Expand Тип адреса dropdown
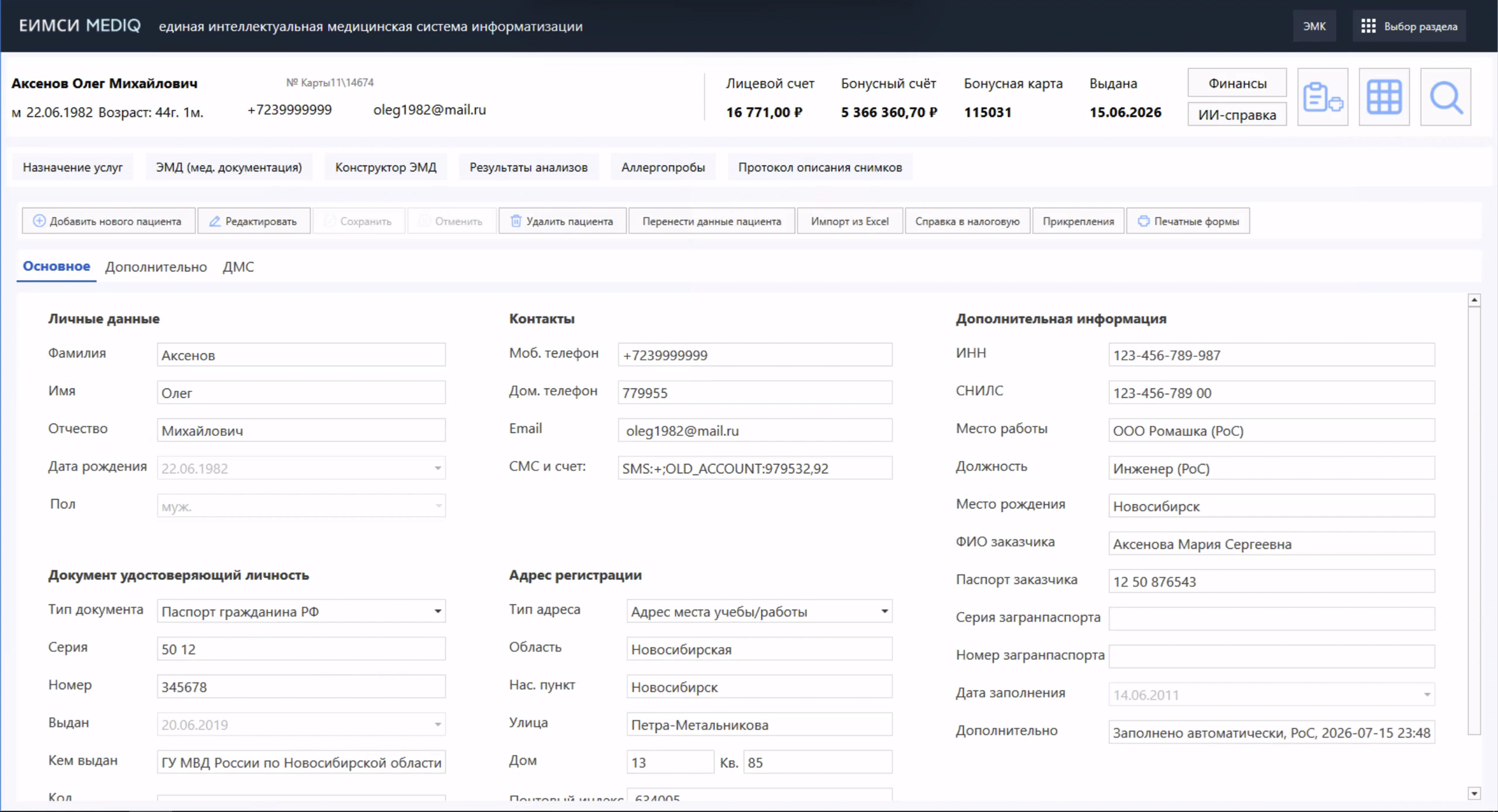Image resolution: width=1498 pixels, height=812 pixels. coord(884,611)
